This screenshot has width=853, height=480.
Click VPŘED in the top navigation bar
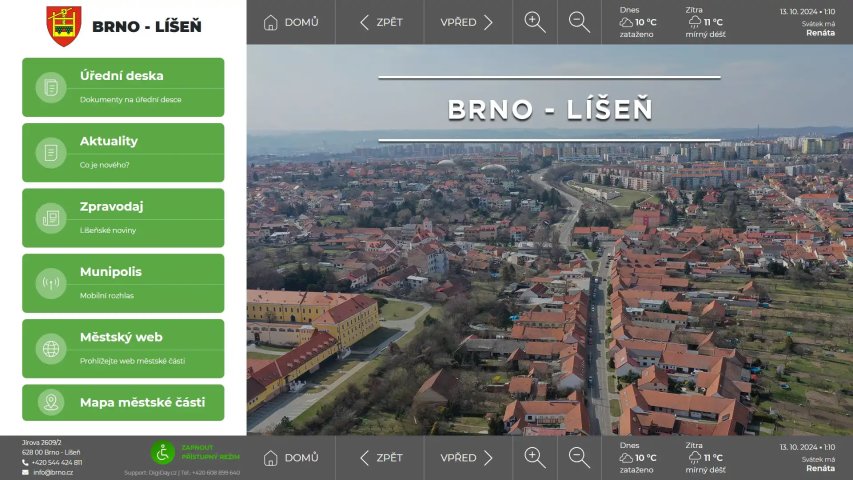[467, 22]
